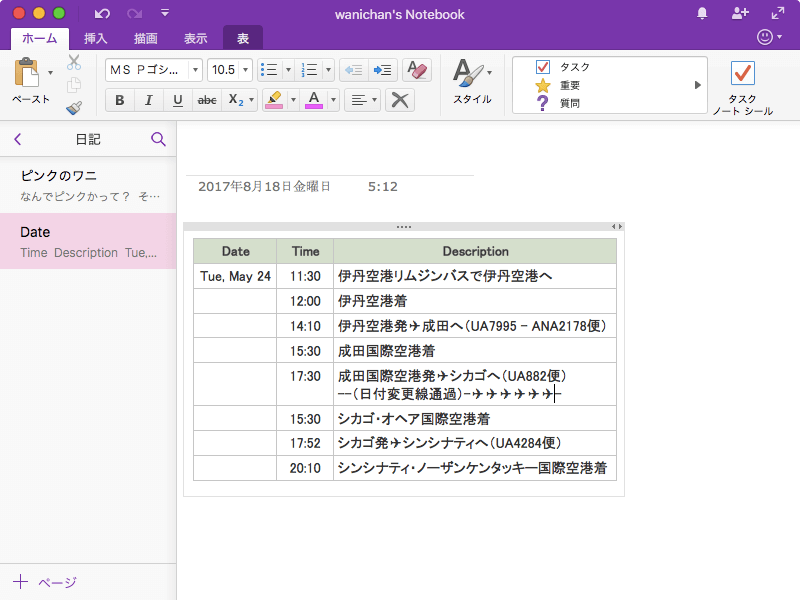Image resolution: width=800 pixels, height=600 pixels.
Task: Expand the tags gallery arrow
Action: 698,85
